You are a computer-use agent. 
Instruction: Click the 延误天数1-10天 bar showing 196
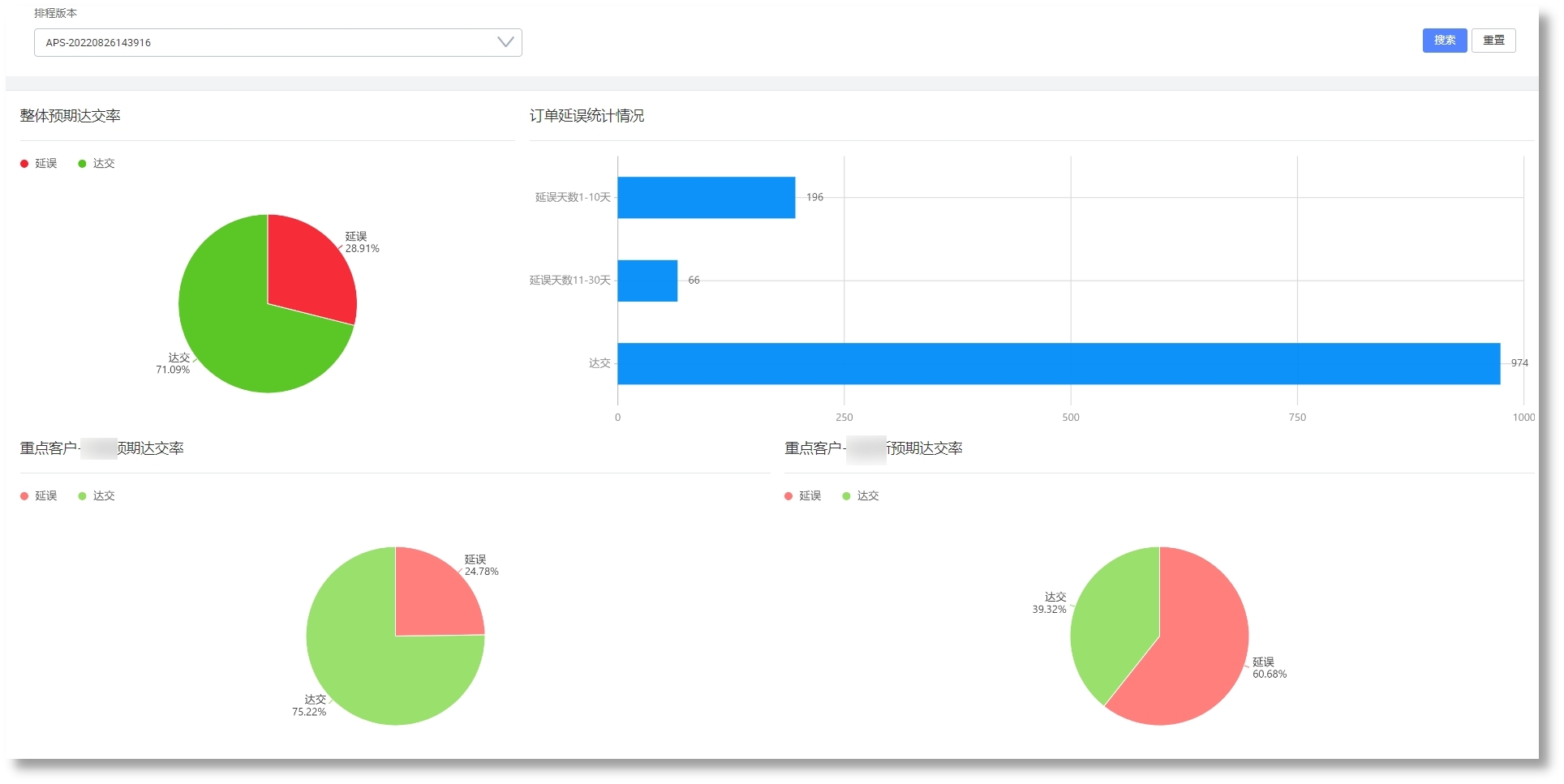706,198
